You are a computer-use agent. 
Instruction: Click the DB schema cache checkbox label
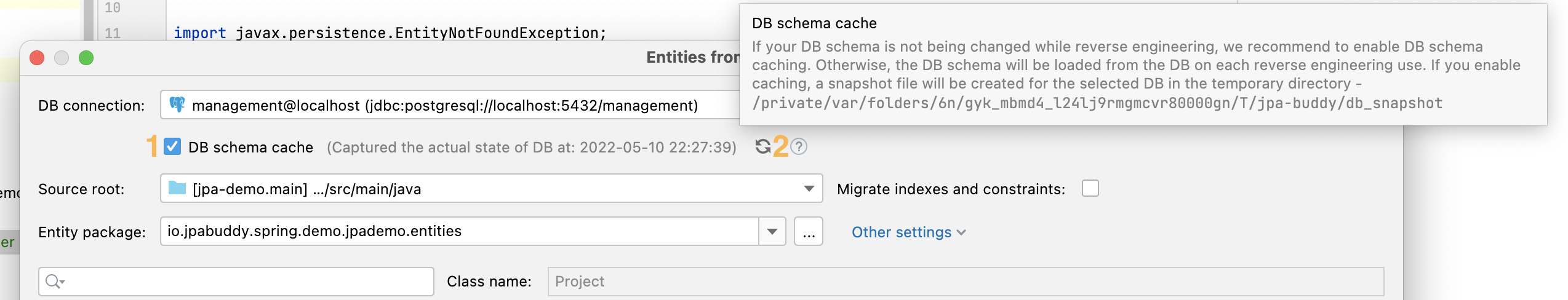(x=251, y=148)
